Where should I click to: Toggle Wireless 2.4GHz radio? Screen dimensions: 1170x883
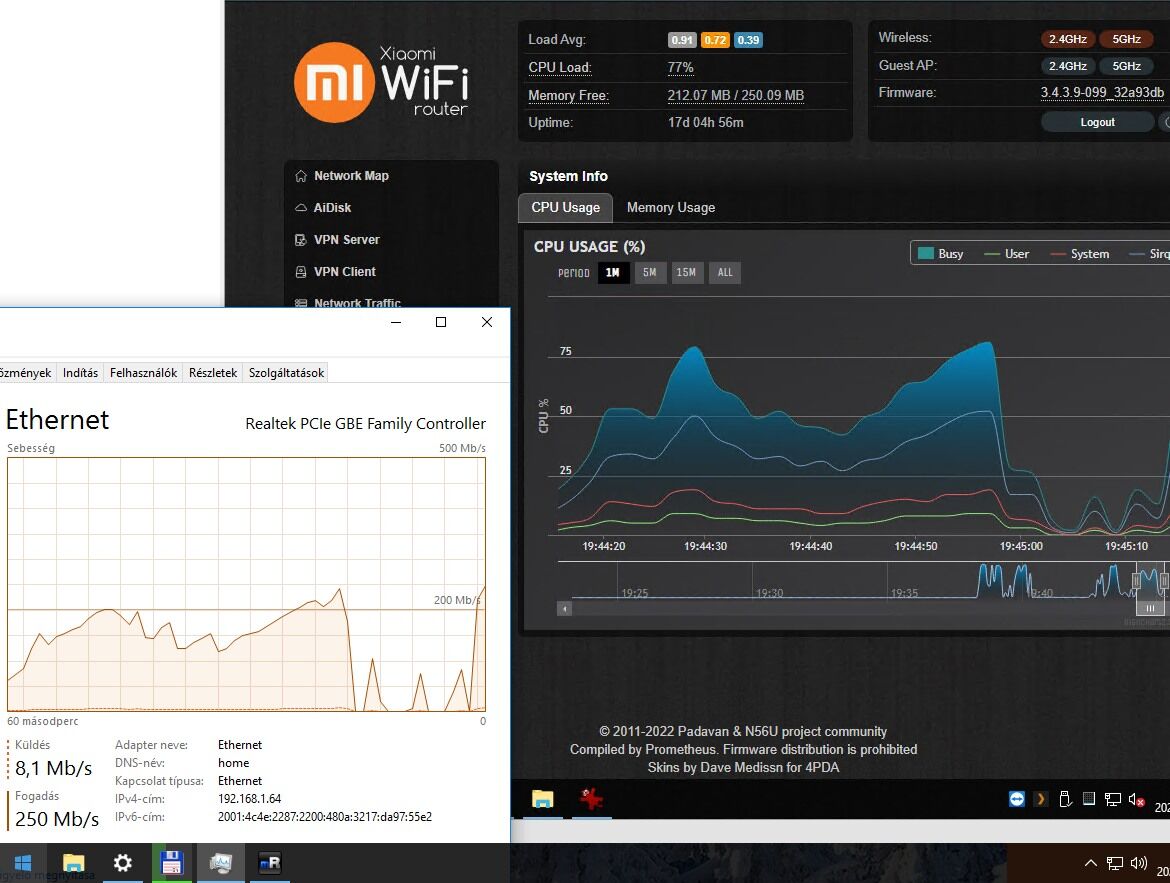pyautogui.click(x=1068, y=39)
